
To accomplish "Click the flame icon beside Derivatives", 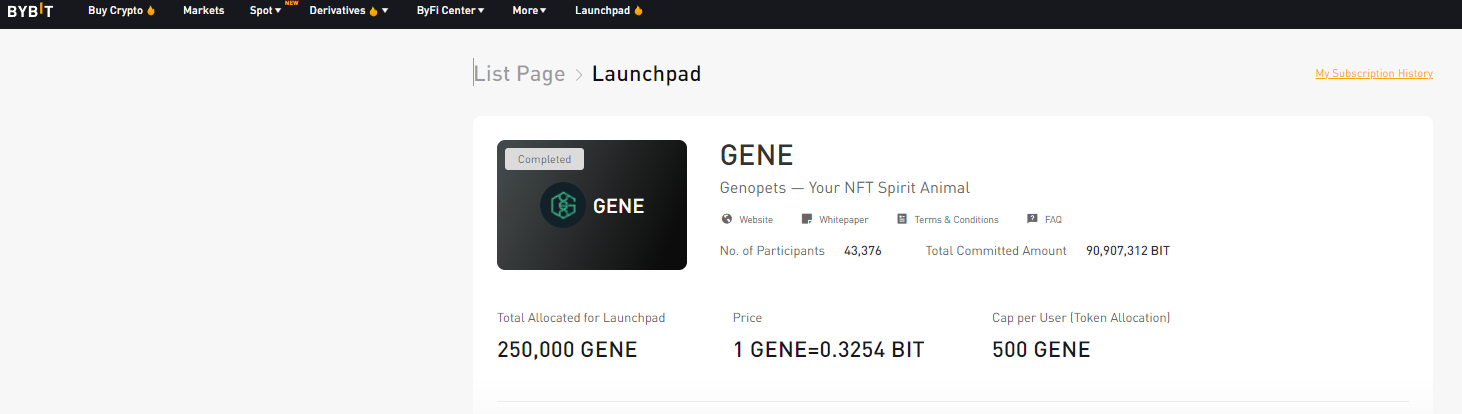I will coord(373,11).
